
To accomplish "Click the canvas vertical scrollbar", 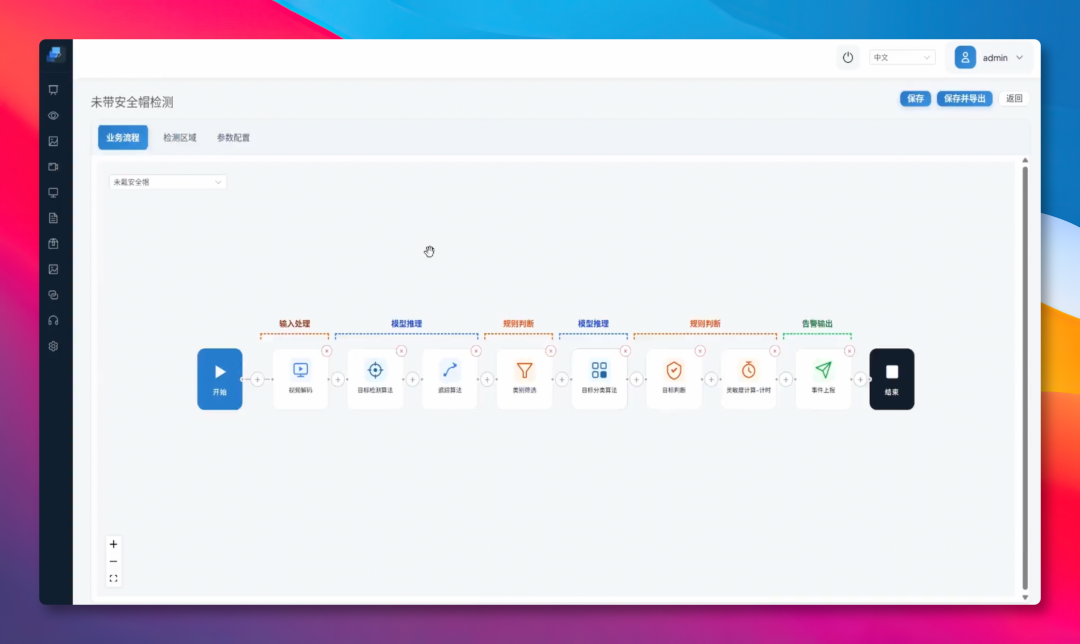I will click(x=1025, y=379).
